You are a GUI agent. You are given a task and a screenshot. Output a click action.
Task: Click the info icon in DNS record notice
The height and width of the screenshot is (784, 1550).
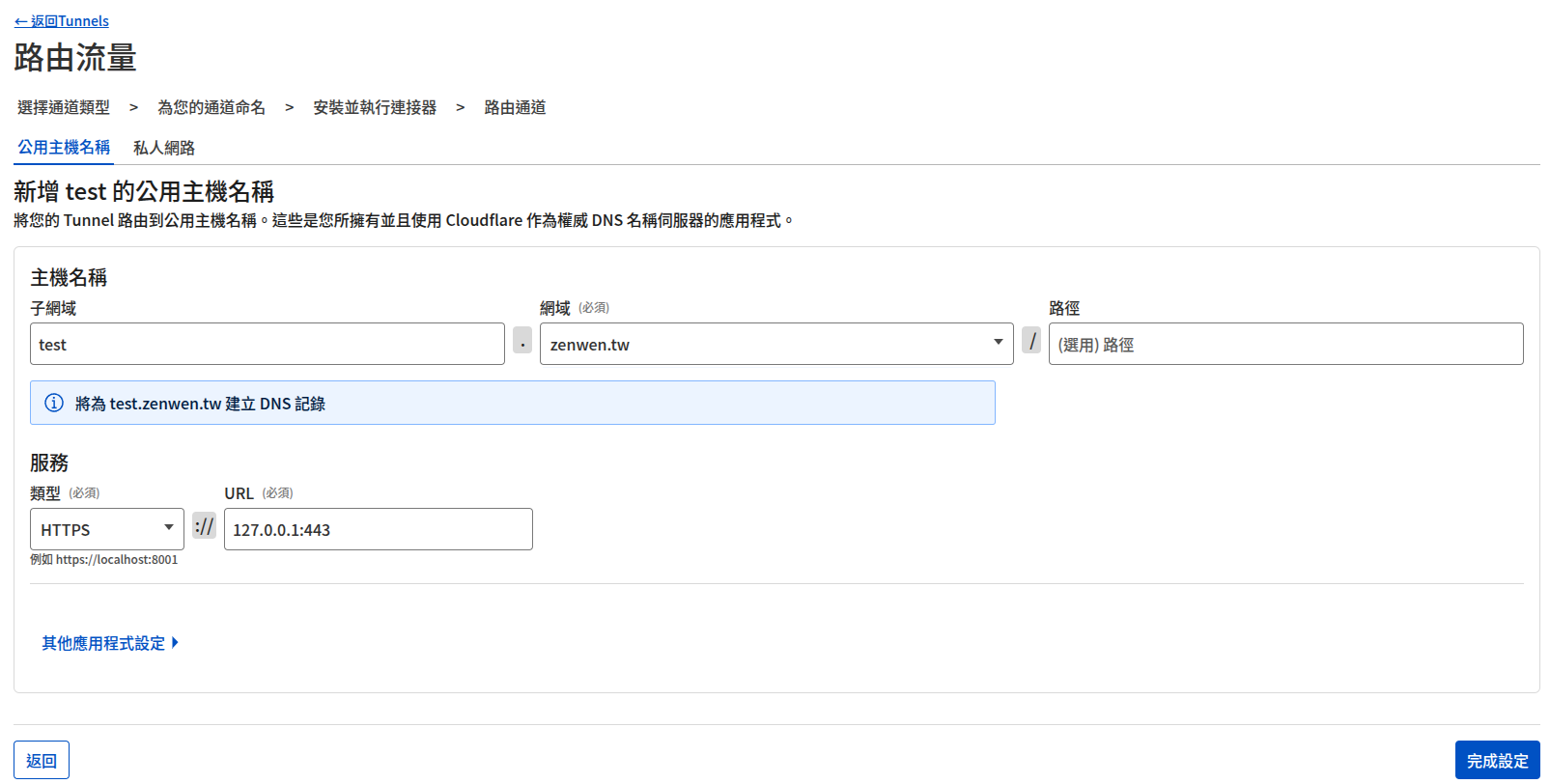coord(54,403)
